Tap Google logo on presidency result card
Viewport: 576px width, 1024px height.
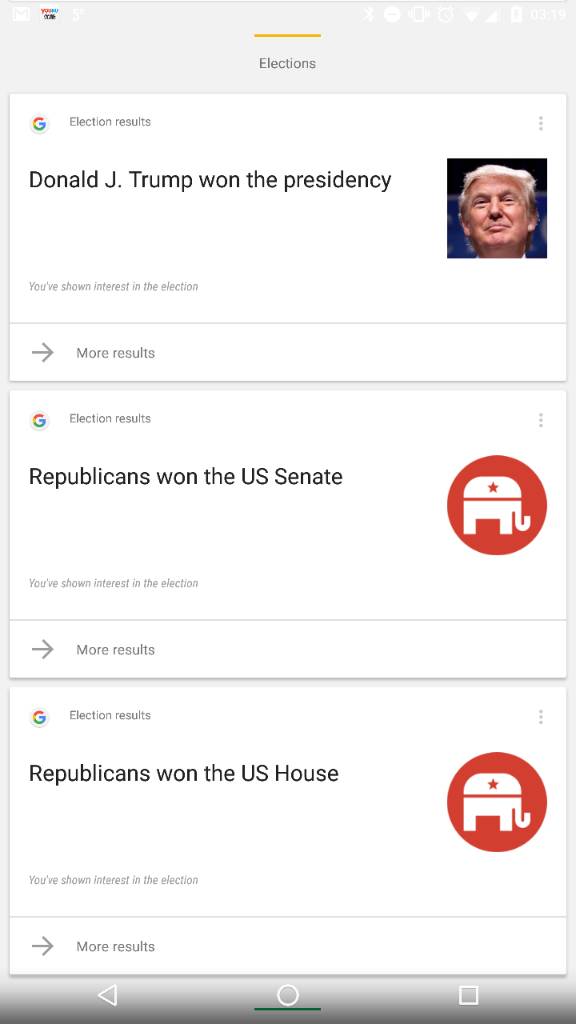pyautogui.click(x=40, y=123)
